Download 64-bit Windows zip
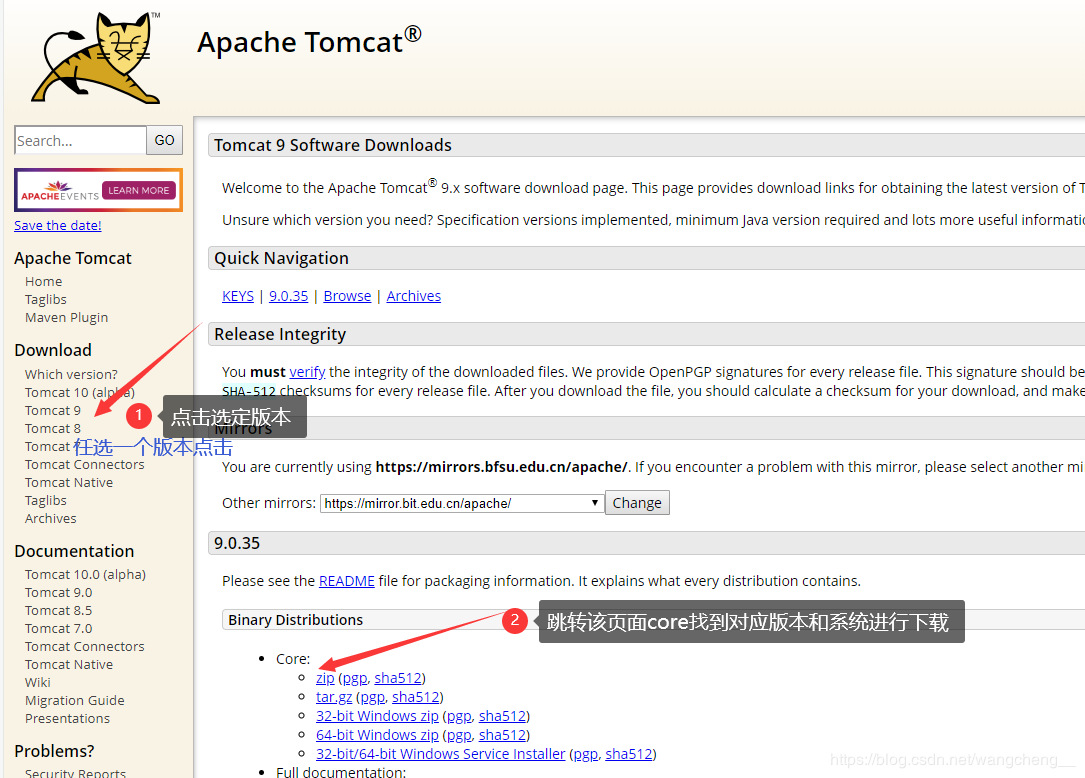 377,735
